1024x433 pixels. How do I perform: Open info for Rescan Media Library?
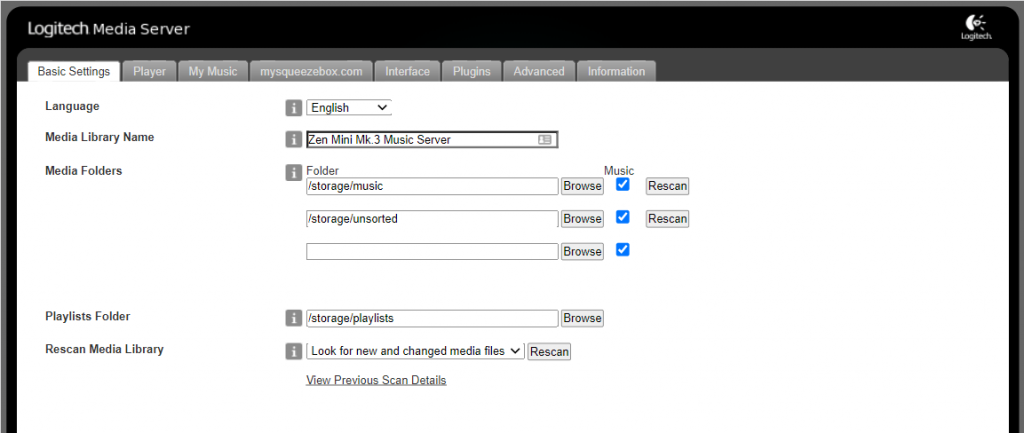click(294, 351)
